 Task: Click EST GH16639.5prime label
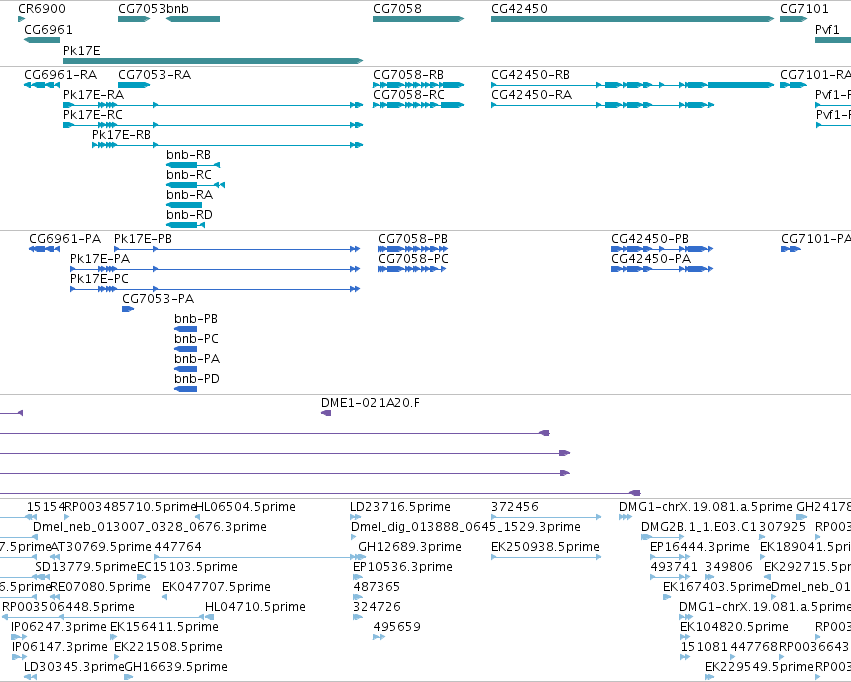[176, 667]
